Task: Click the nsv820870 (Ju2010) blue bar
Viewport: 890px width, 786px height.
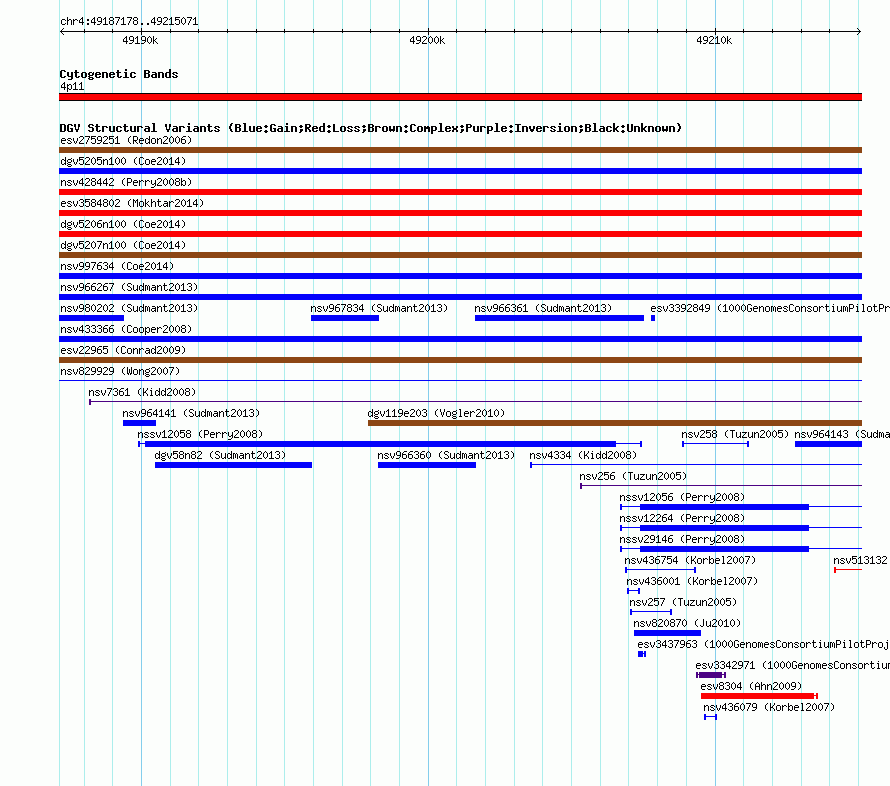Action: [668, 633]
